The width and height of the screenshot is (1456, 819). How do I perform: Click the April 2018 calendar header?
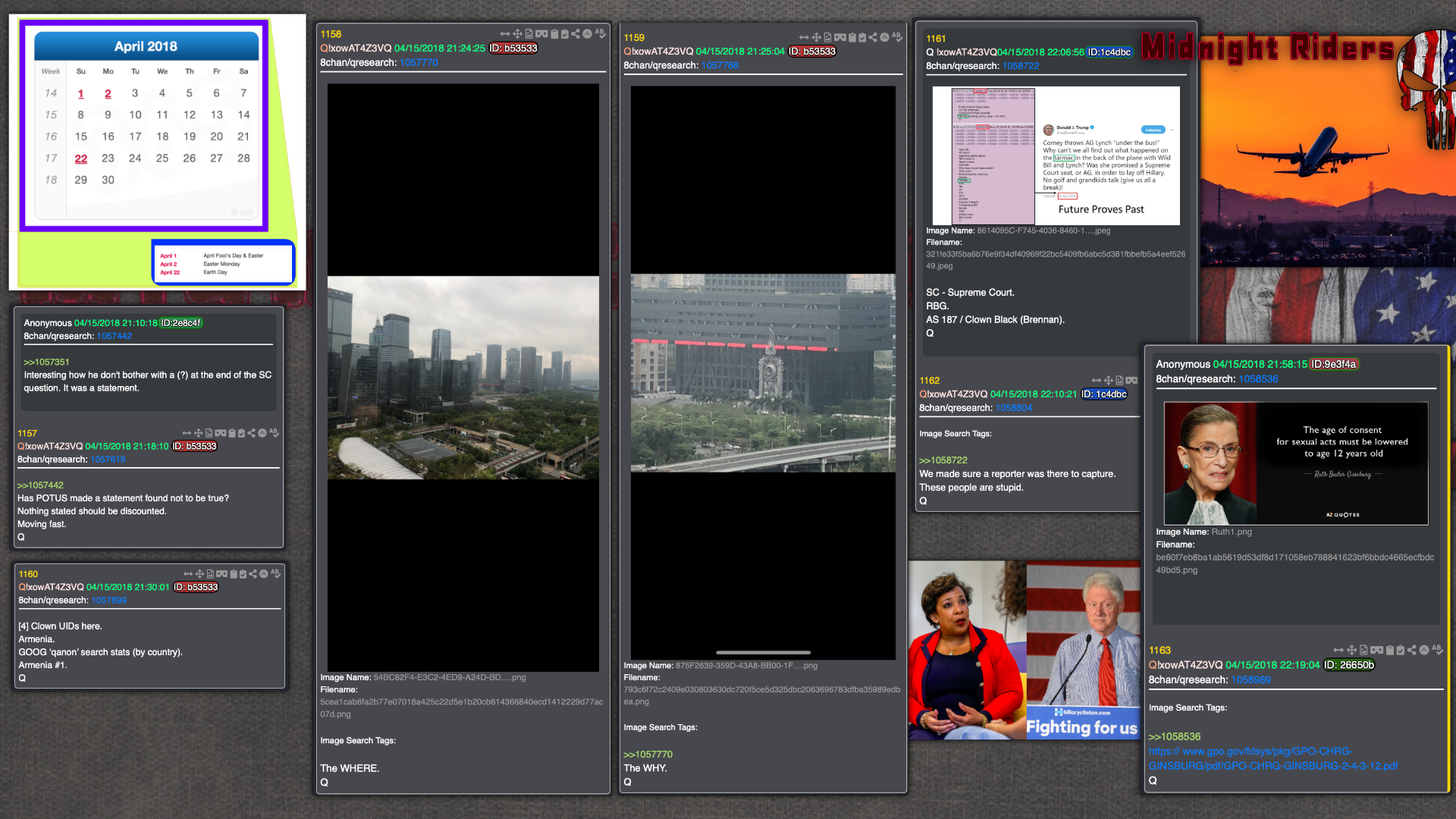(146, 46)
